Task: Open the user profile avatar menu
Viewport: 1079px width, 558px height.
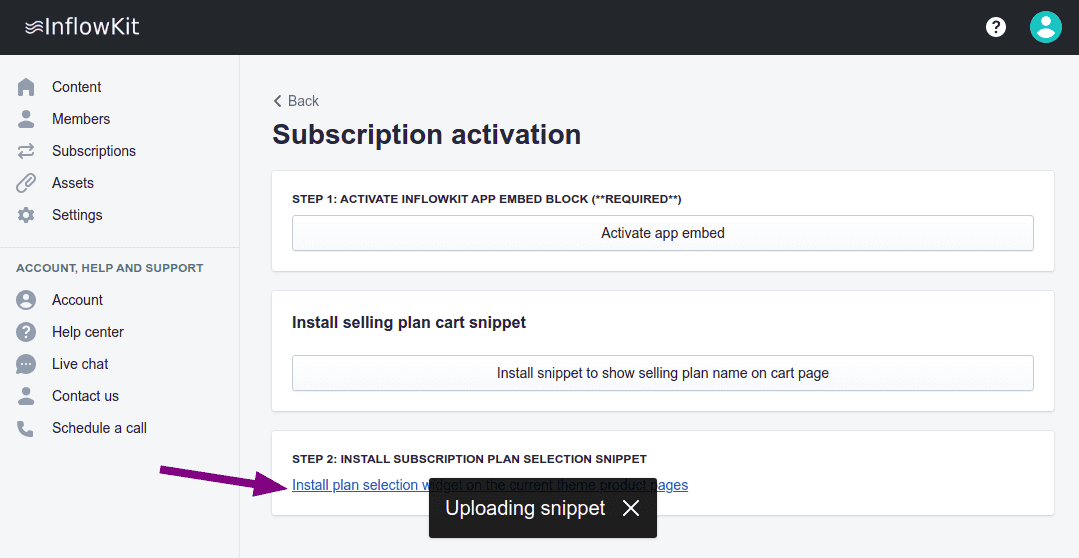Action: tap(1045, 27)
